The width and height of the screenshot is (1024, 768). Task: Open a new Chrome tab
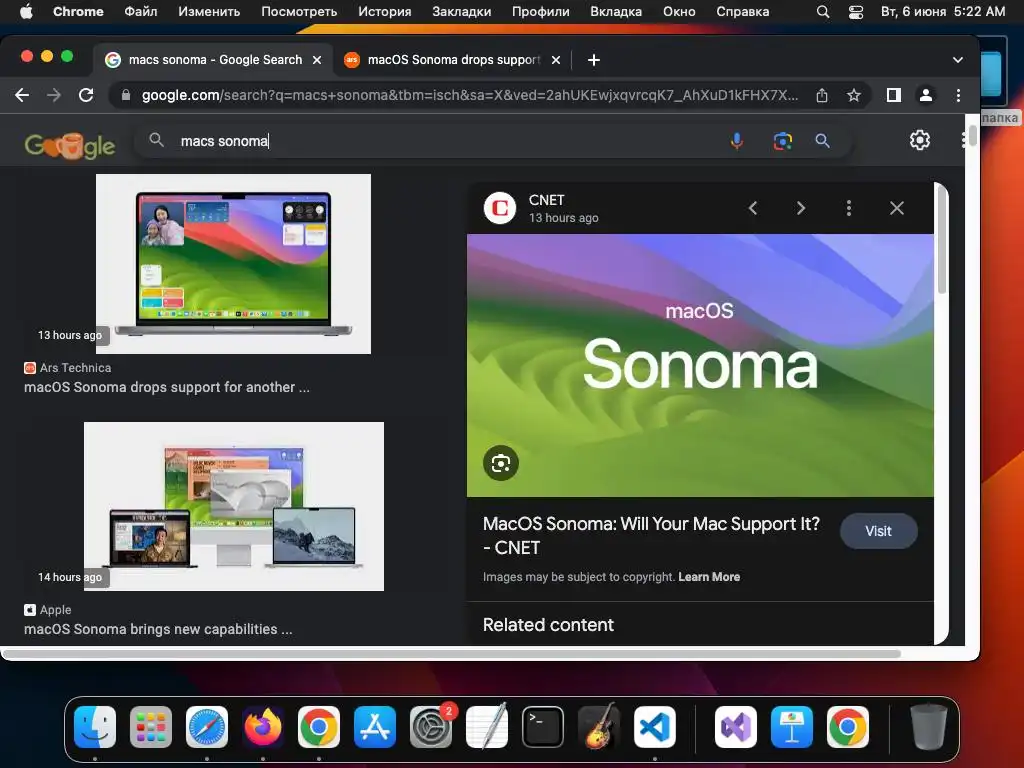594,60
